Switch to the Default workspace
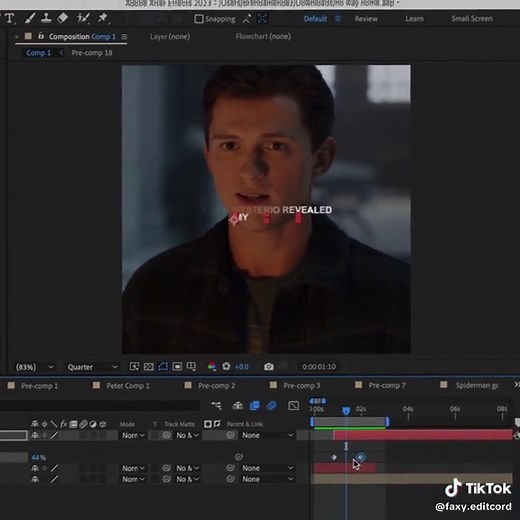This screenshot has height=520, width=520. click(x=315, y=19)
